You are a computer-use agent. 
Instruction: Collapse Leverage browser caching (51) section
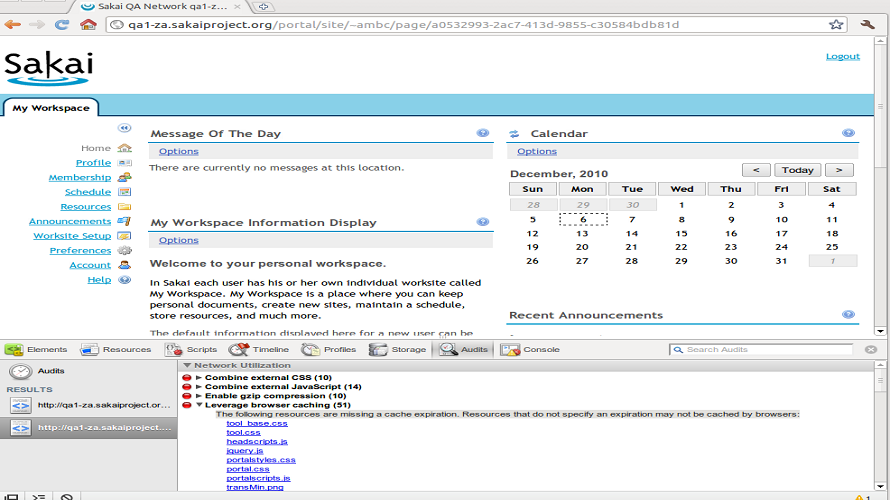[x=199, y=405]
